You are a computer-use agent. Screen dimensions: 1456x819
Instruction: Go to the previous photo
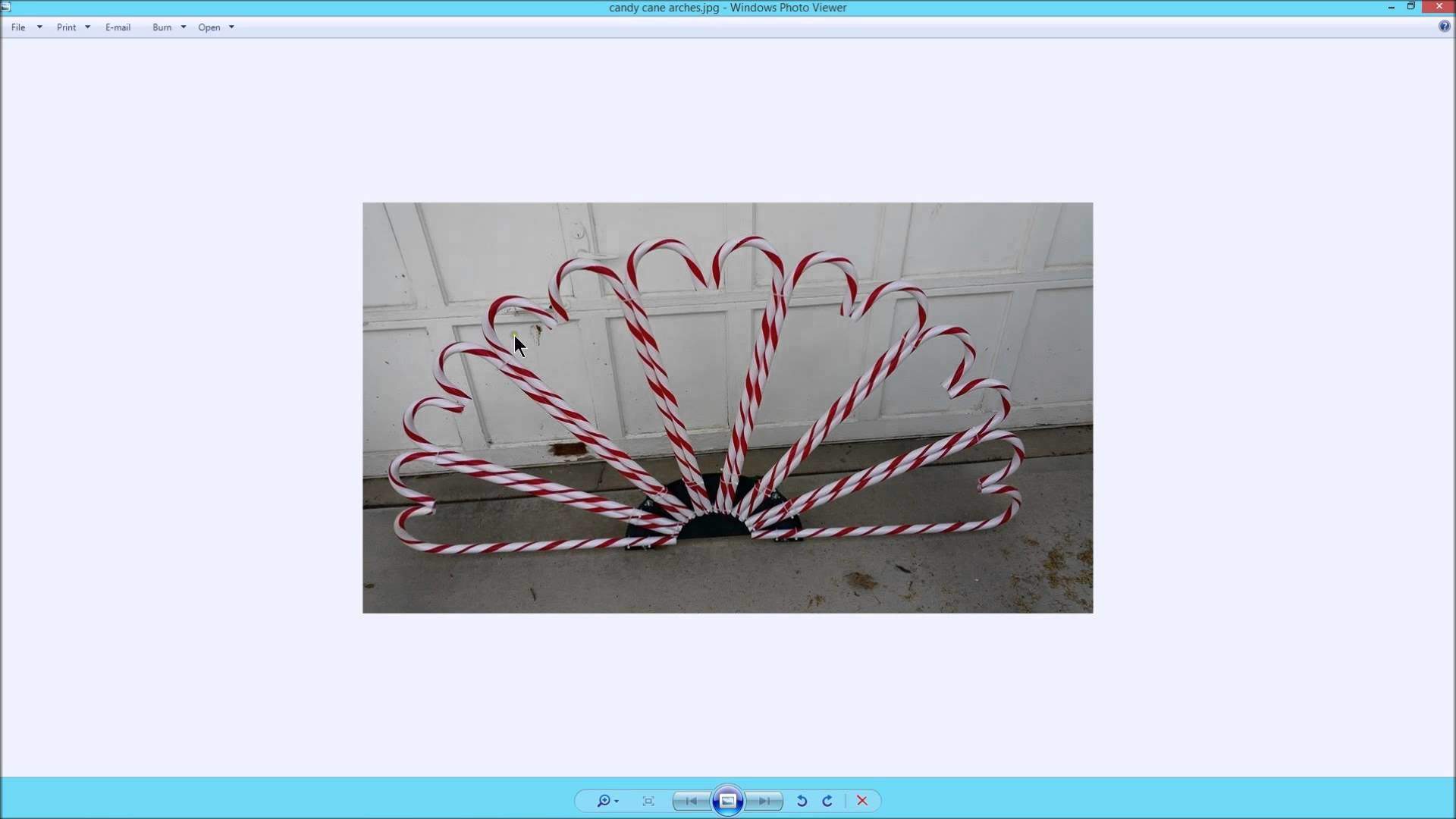point(691,801)
